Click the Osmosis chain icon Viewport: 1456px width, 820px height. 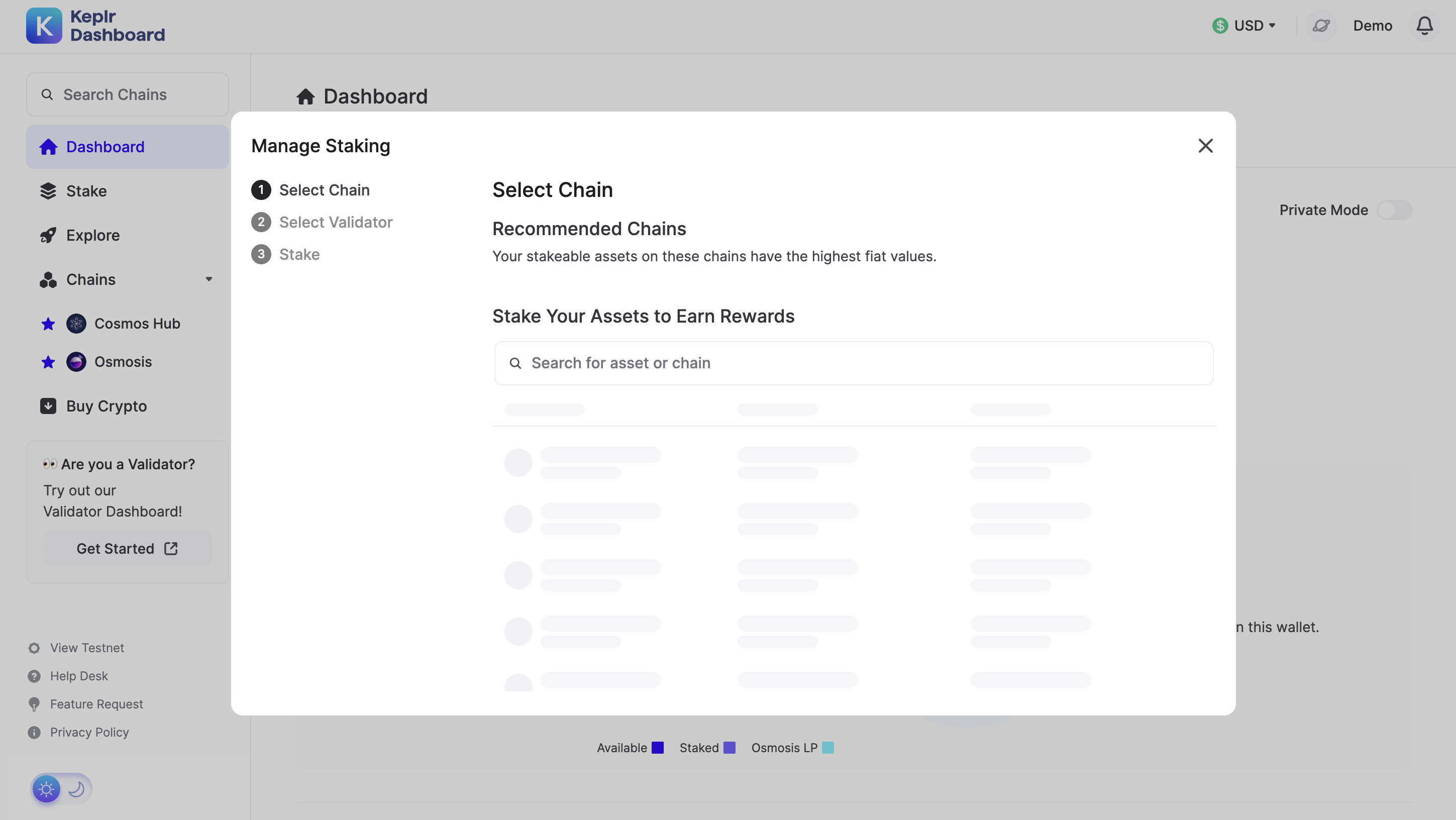coord(76,362)
